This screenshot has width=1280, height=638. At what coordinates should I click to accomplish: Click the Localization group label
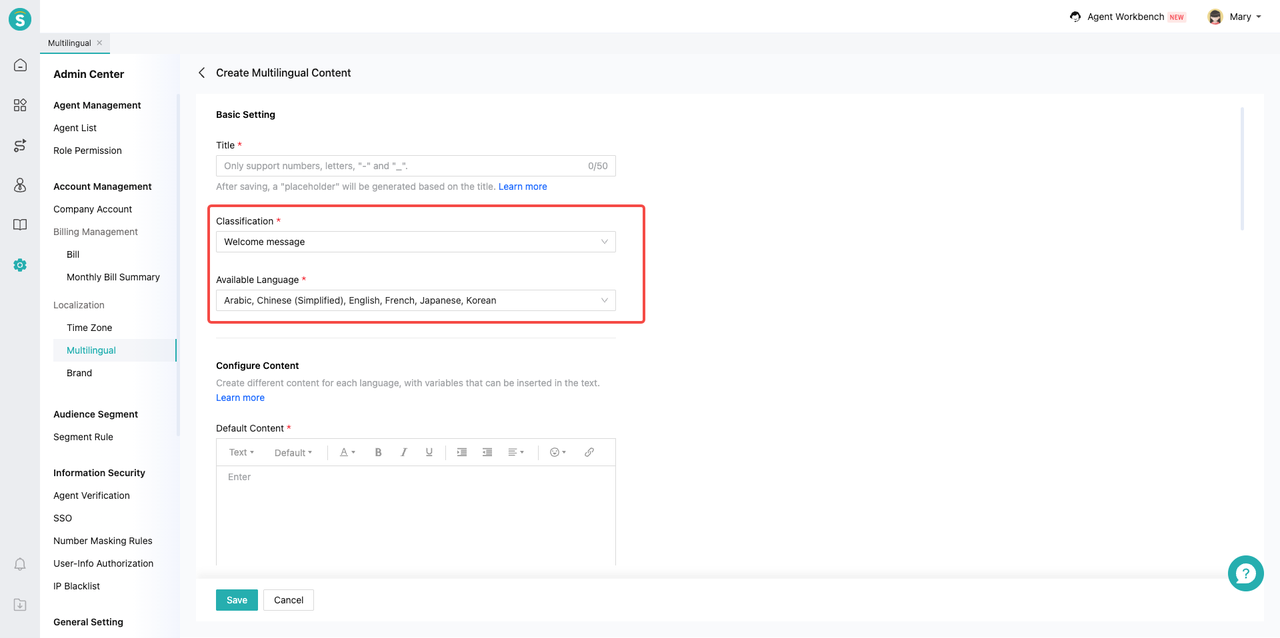[x=79, y=305]
